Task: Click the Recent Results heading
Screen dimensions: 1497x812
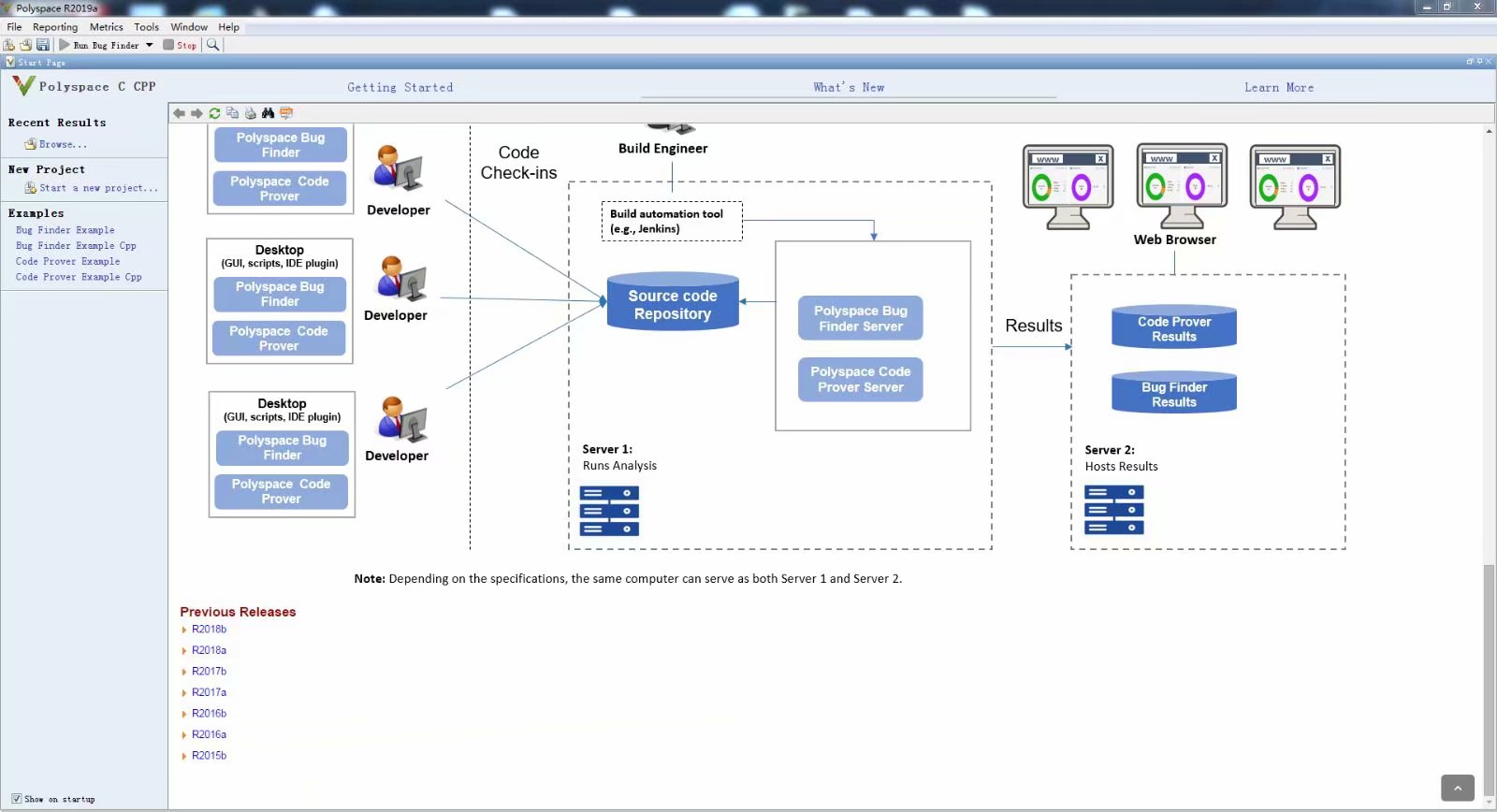Action: (x=57, y=123)
